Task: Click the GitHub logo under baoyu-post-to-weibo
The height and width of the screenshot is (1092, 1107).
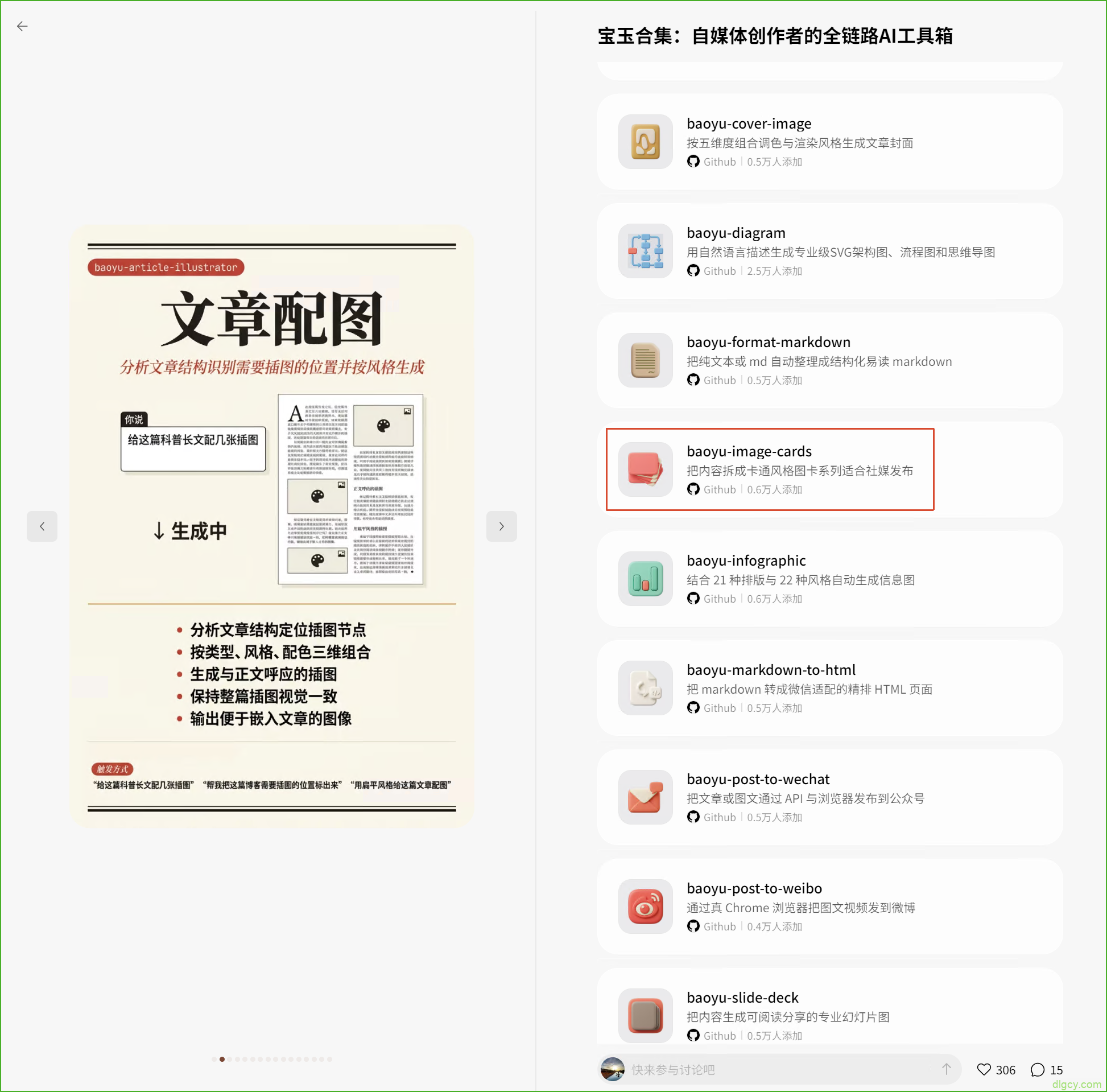Action: pos(693,926)
